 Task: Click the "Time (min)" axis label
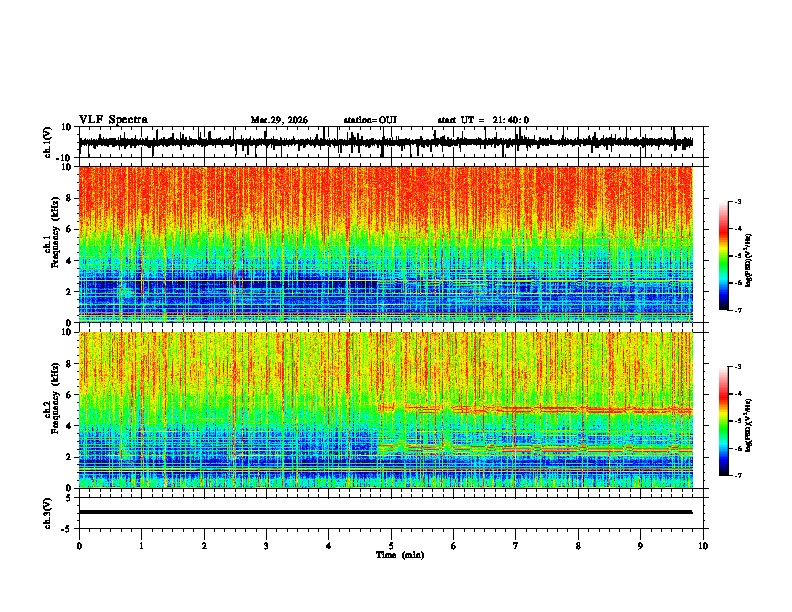click(x=400, y=555)
